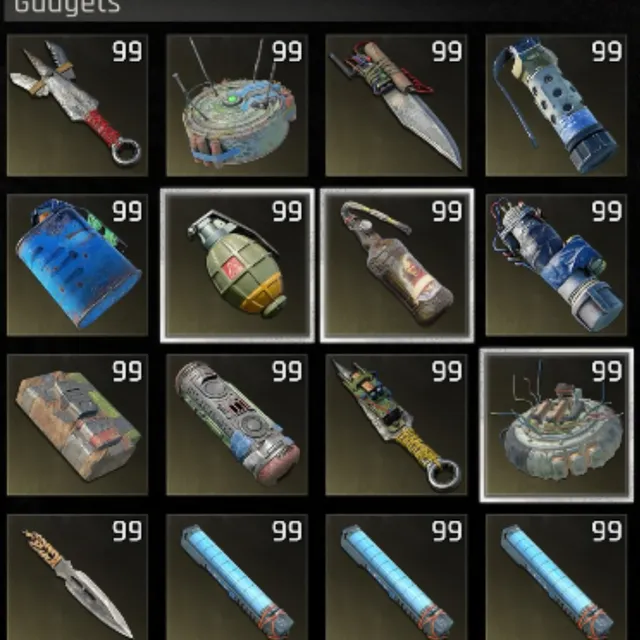Click the blue canister smoke grenade
The height and width of the screenshot is (640, 640).
(77, 265)
